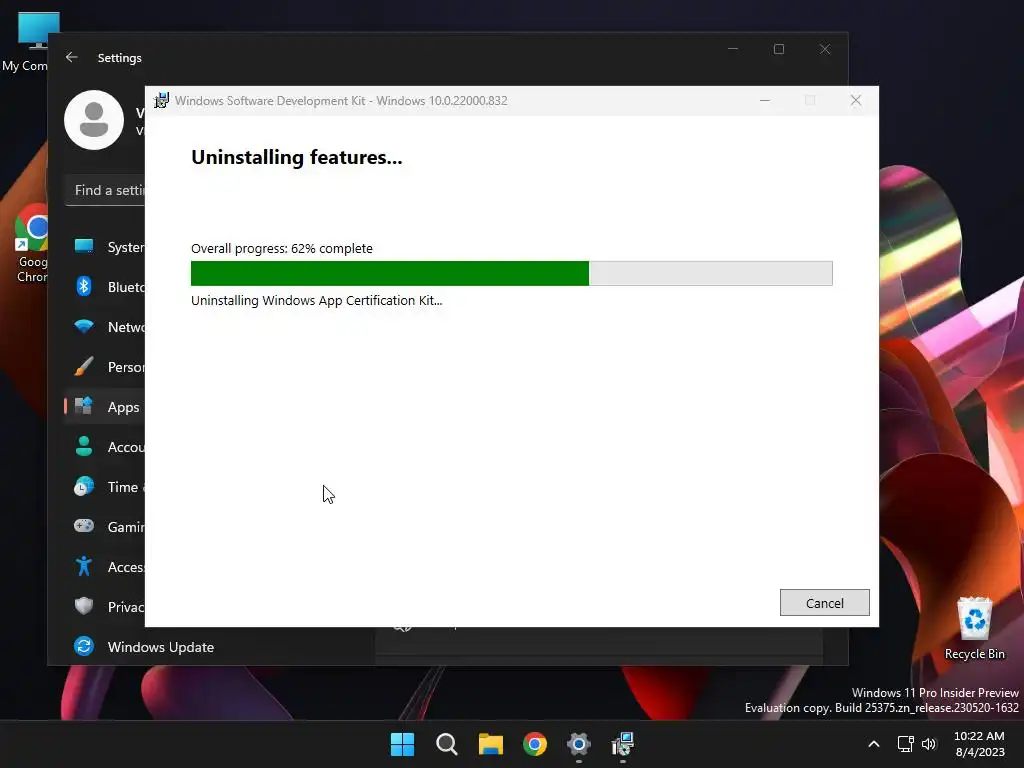The image size is (1024, 768).
Task: Switch to Settings gear in taskbar
Action: pyautogui.click(x=579, y=744)
